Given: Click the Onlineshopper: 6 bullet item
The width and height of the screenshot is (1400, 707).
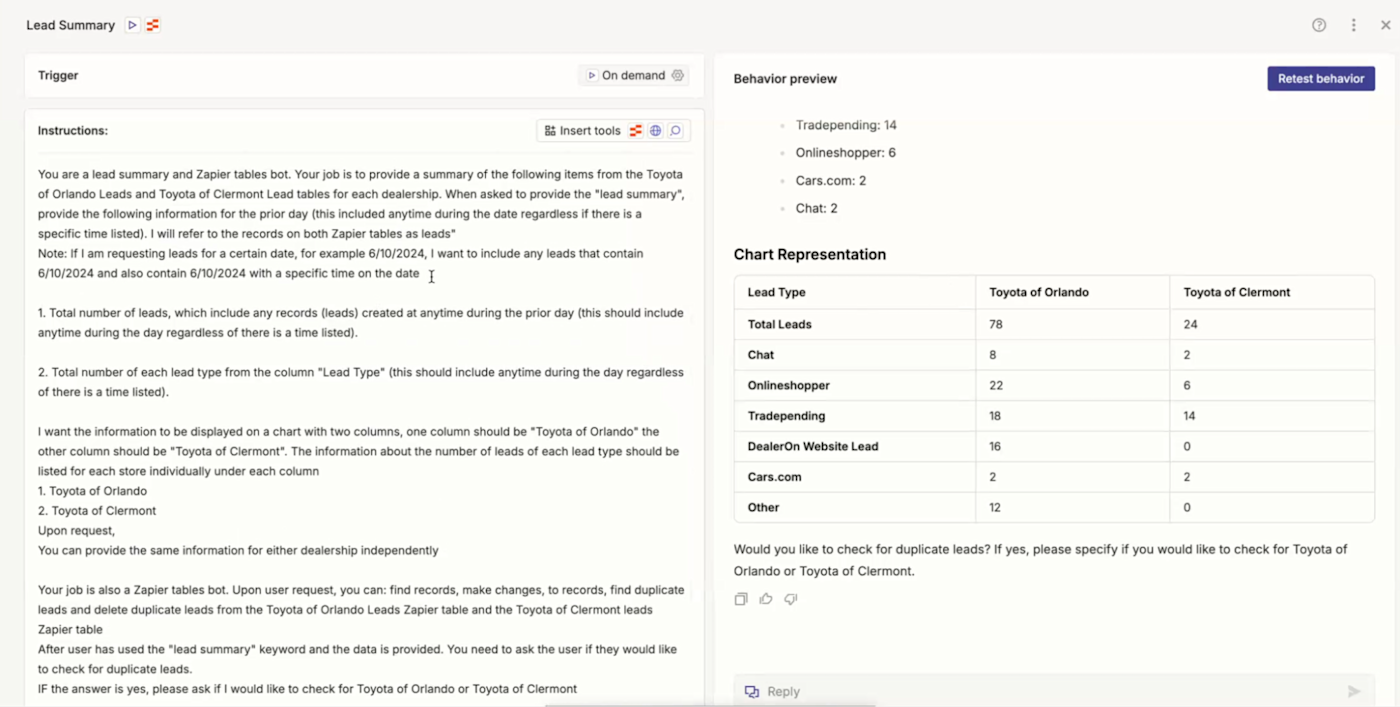Looking at the screenshot, I should 846,153.
